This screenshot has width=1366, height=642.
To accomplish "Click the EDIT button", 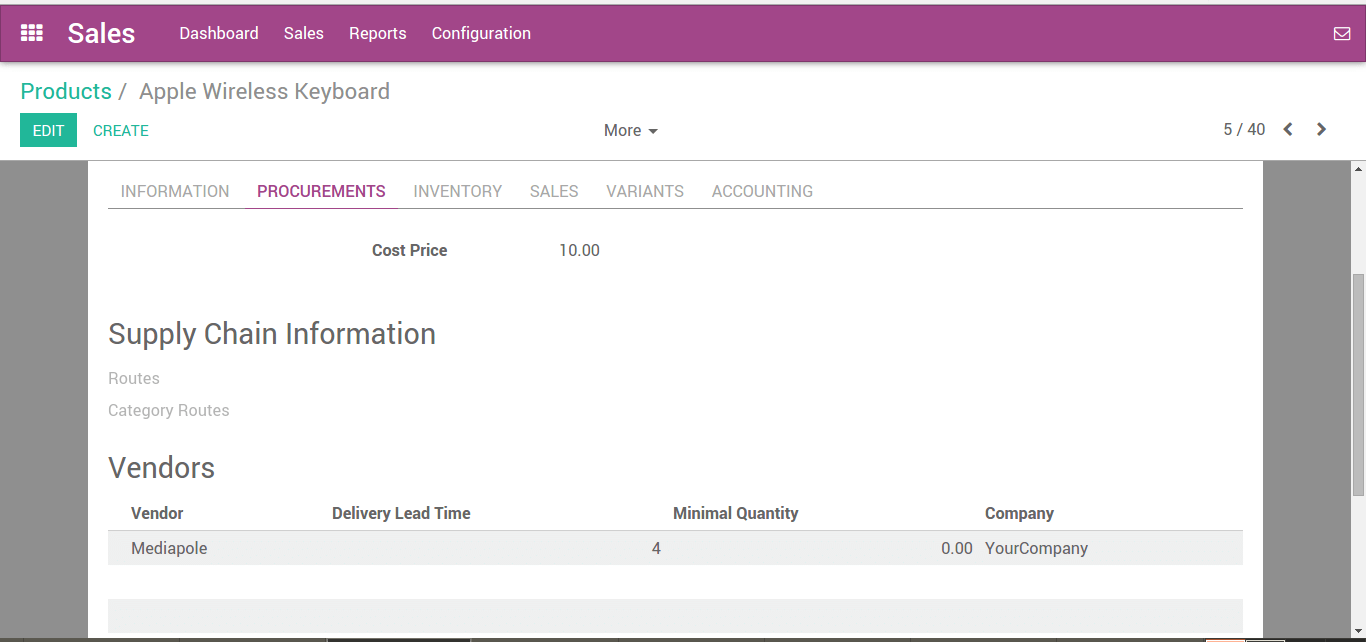I will (x=48, y=130).
